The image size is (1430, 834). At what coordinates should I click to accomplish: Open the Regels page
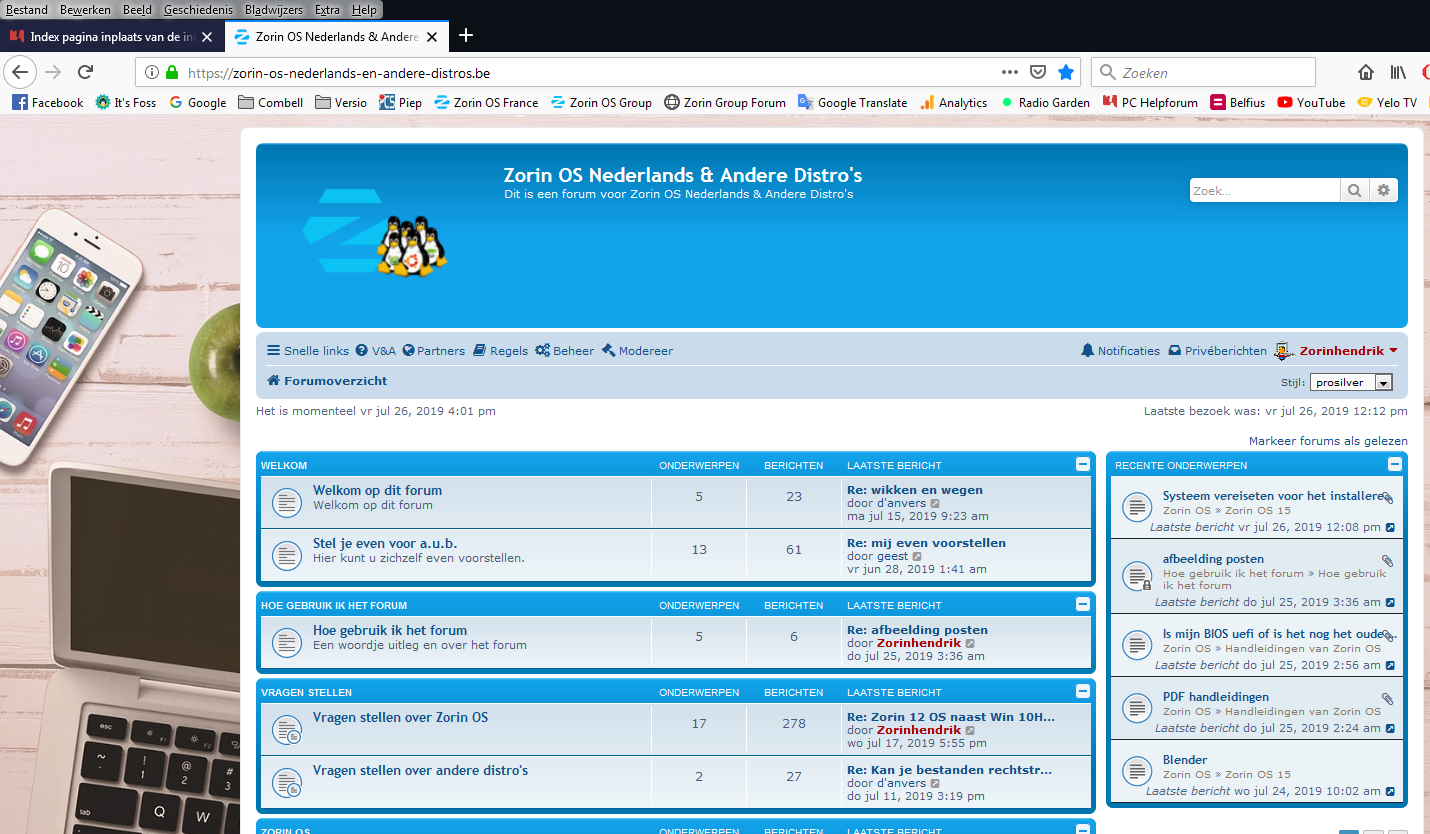coord(500,351)
